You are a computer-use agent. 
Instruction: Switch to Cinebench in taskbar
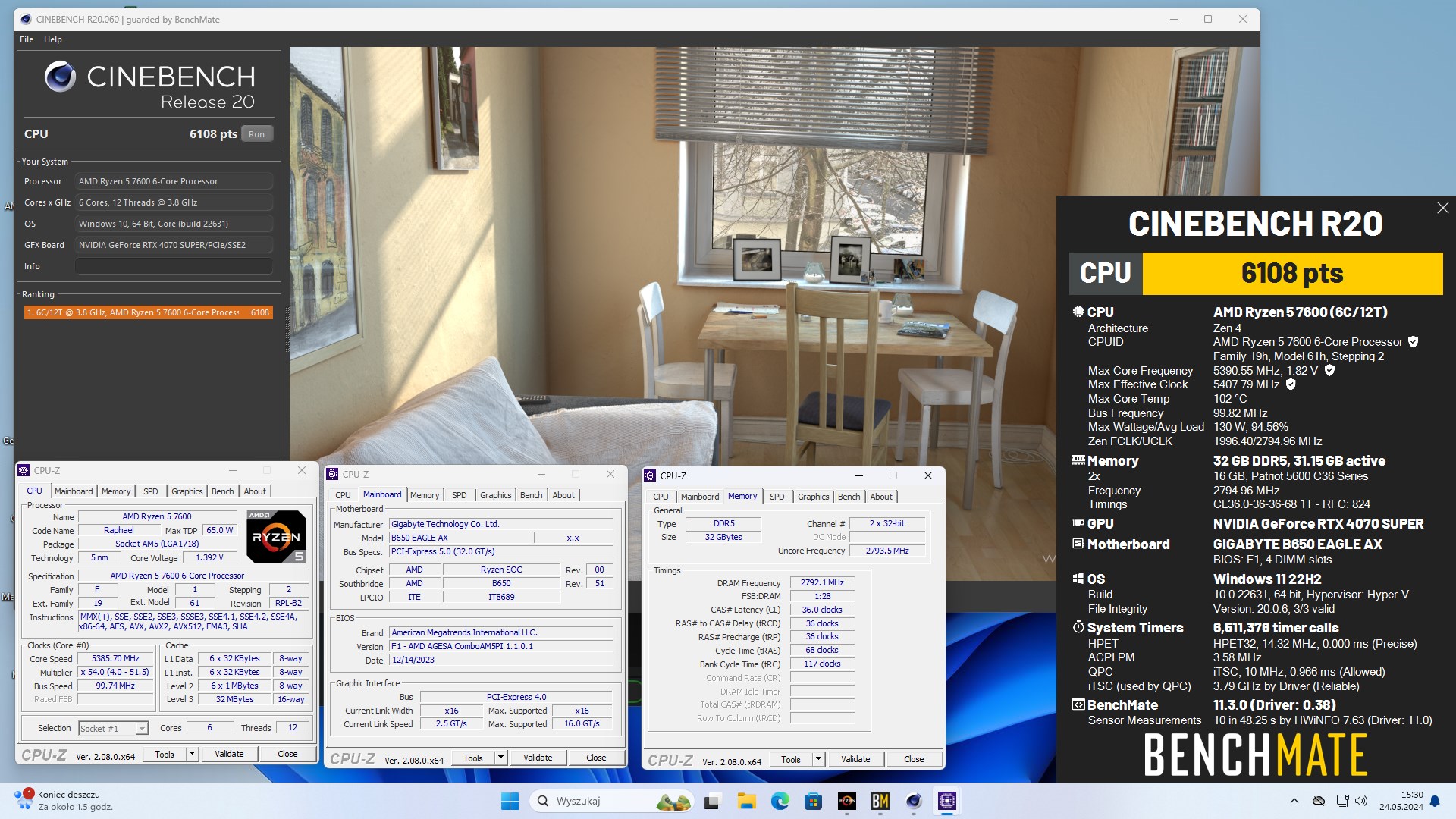click(913, 801)
